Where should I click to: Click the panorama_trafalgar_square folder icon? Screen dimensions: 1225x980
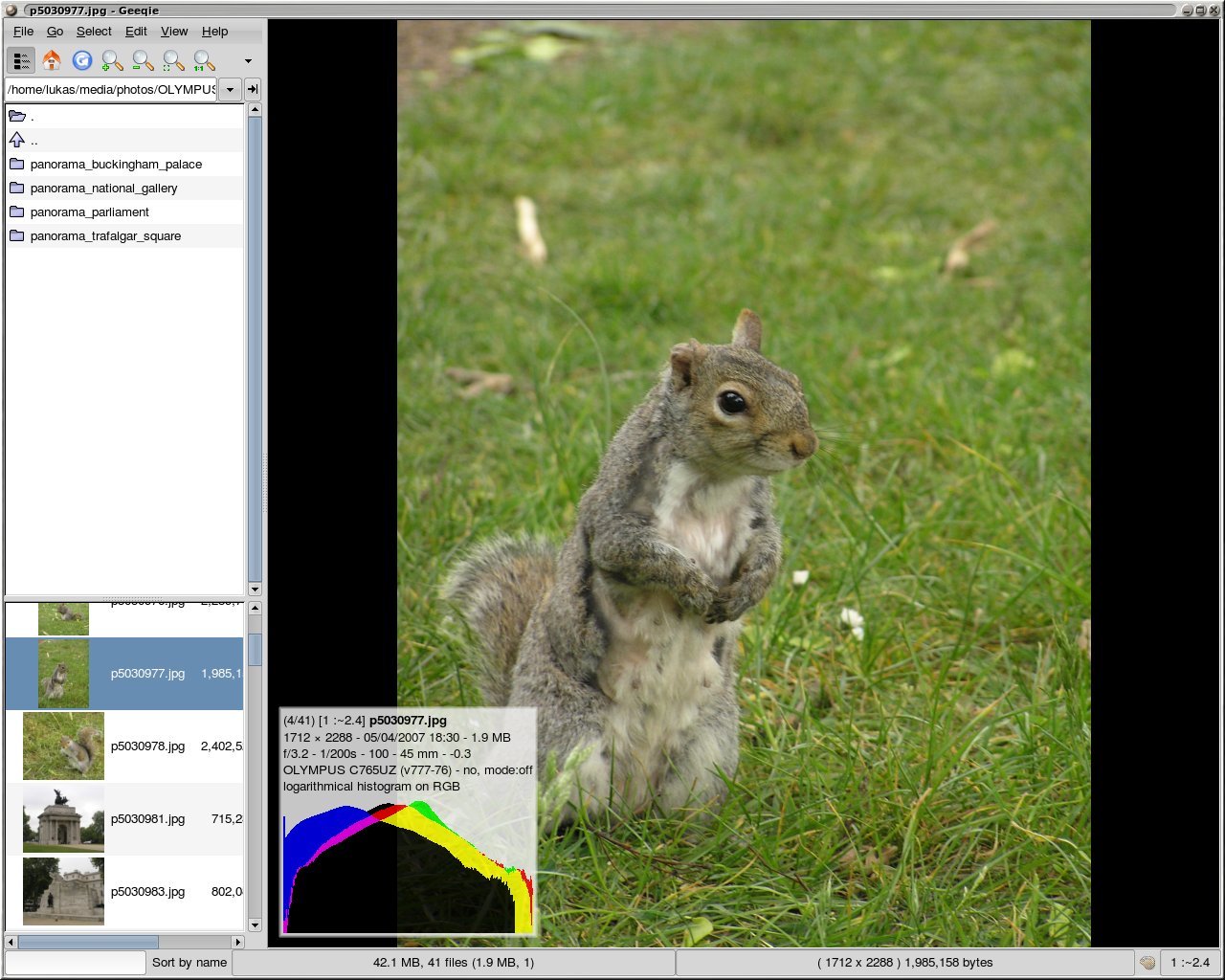click(x=16, y=235)
